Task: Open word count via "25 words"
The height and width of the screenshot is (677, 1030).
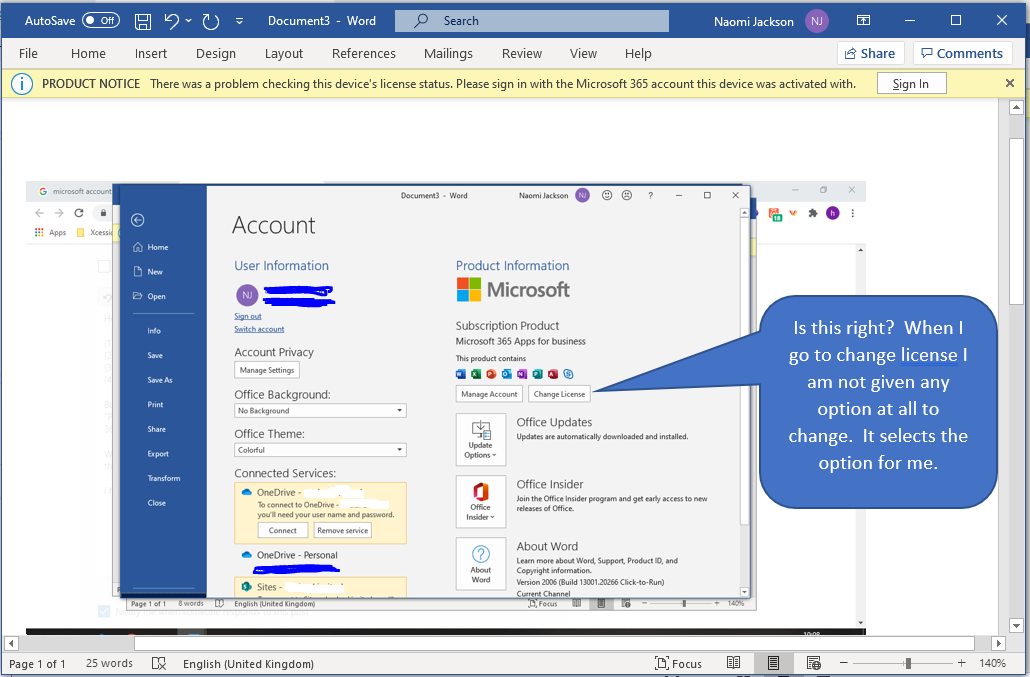Action: (109, 664)
